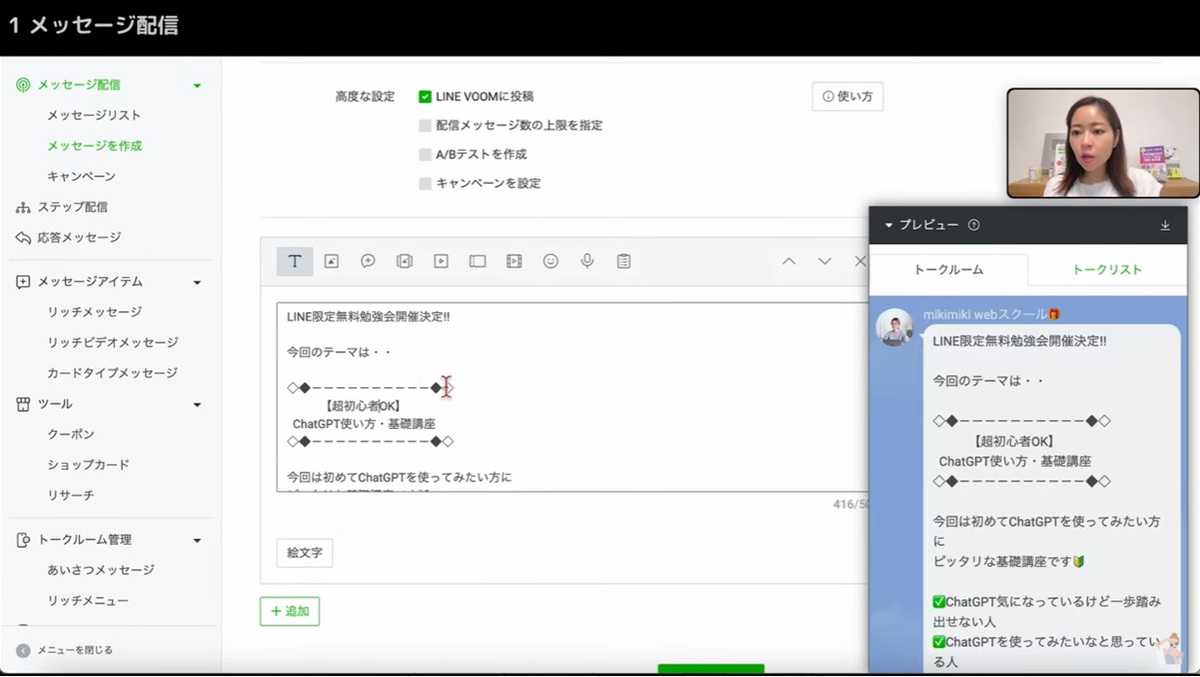Open 応答メッセージ in sidebar
This screenshot has height=677, width=1200.
point(79,238)
